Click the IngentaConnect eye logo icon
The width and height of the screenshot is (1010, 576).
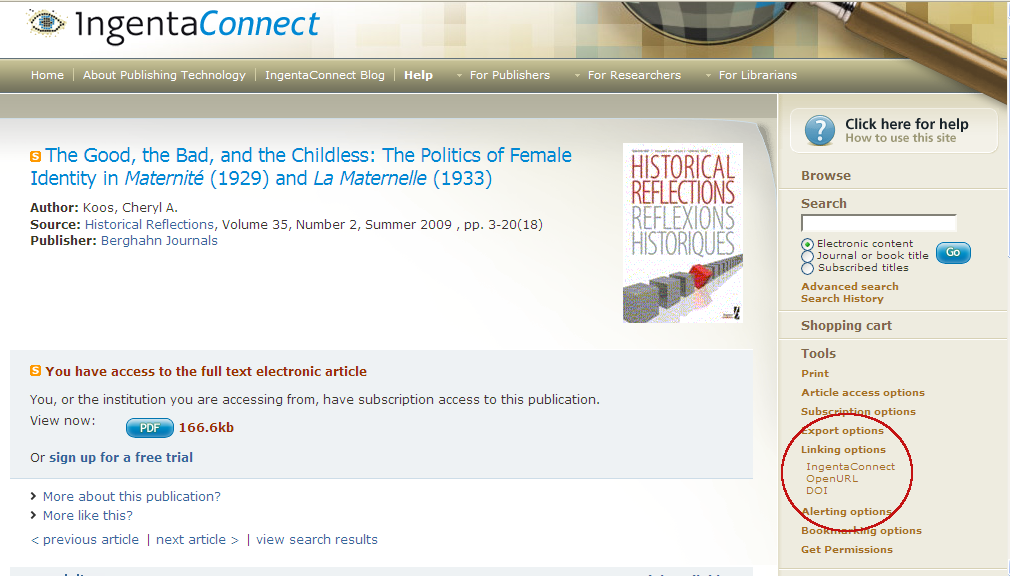click(x=46, y=23)
